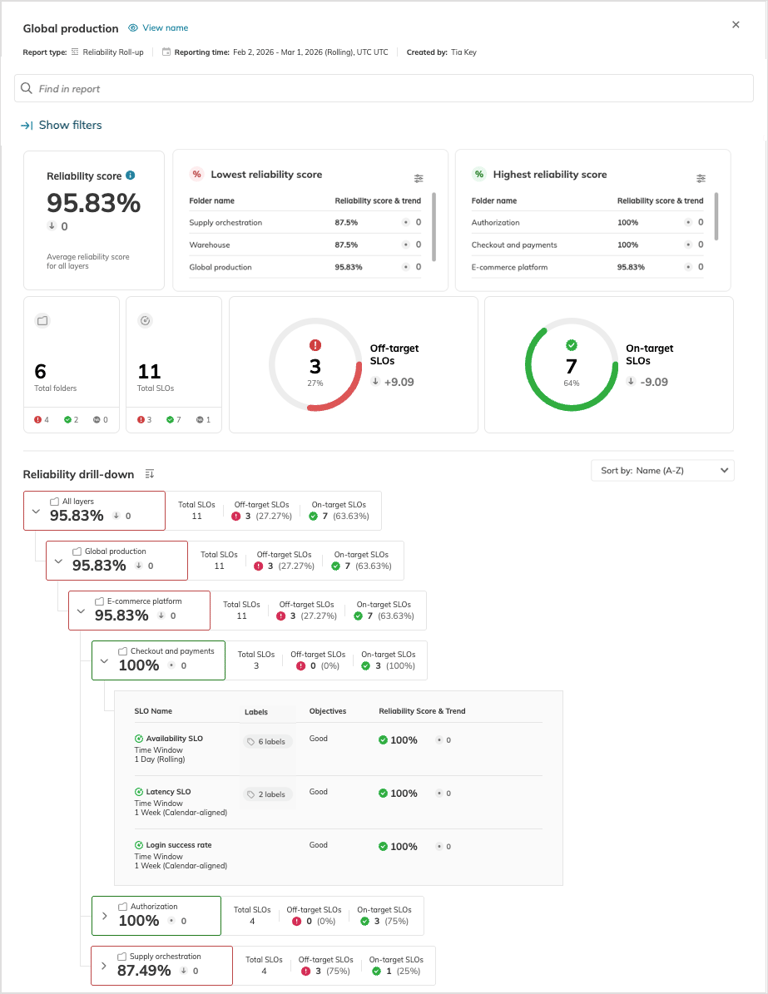Expand the Authorization folder
The image size is (768, 994).
(x=104, y=916)
